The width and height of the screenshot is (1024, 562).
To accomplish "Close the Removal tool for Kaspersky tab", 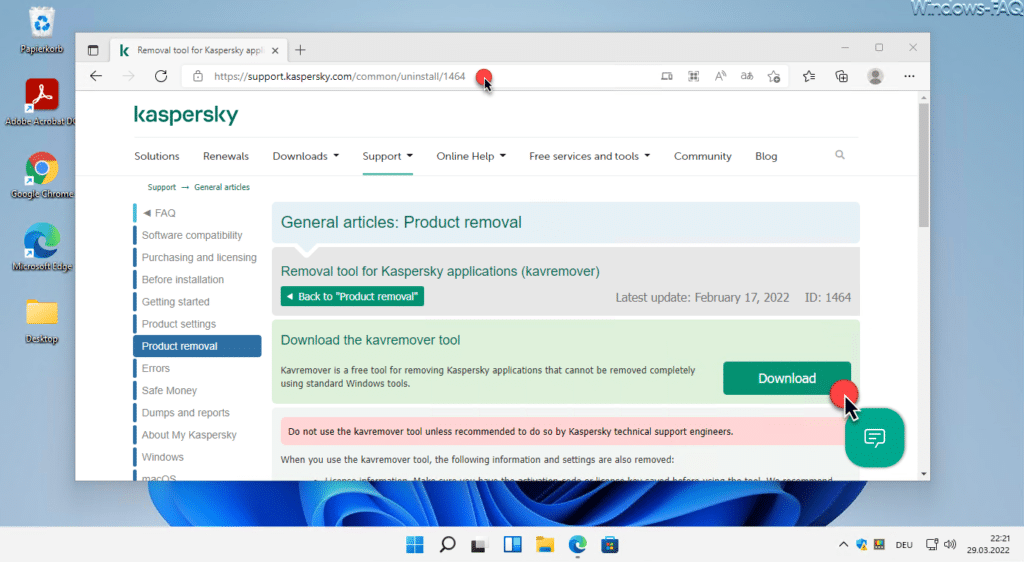I will tap(275, 50).
